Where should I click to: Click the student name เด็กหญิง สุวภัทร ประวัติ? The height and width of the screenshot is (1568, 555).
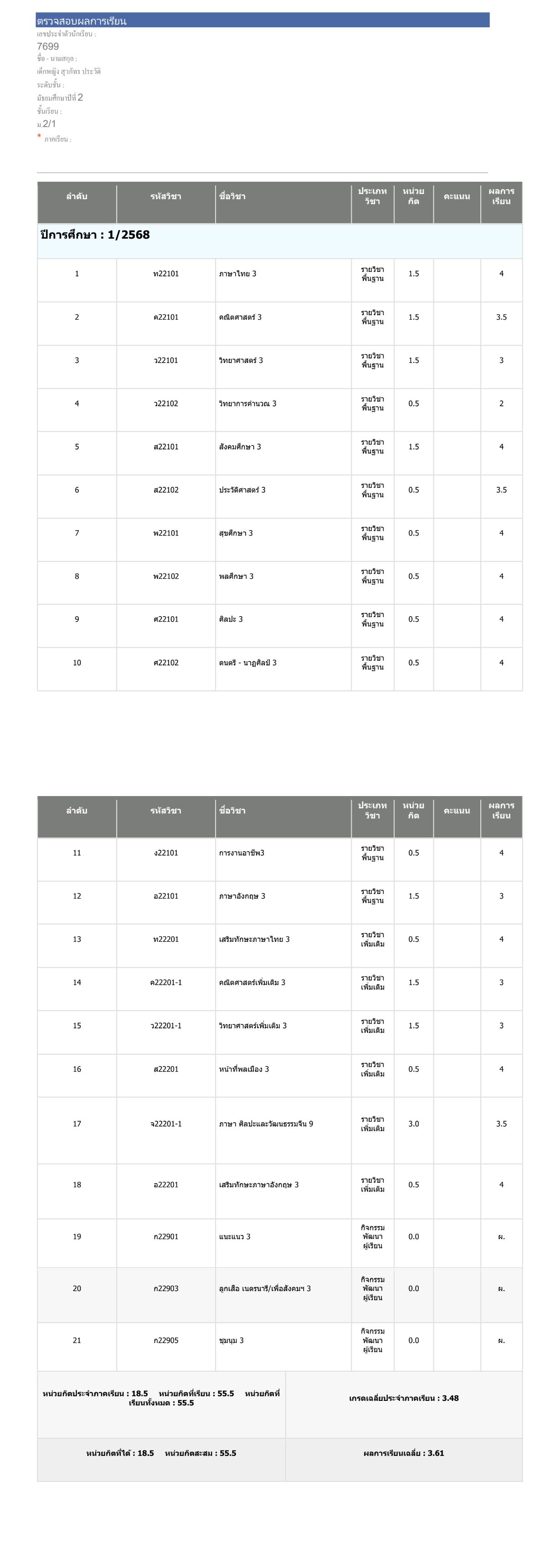[x=69, y=72]
